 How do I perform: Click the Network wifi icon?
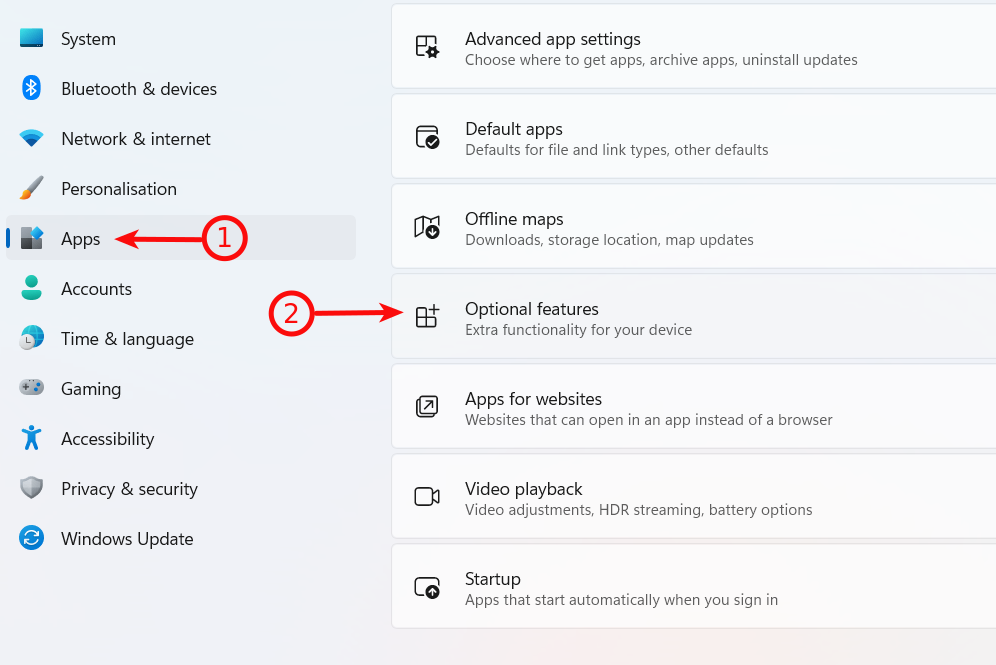click(31, 138)
